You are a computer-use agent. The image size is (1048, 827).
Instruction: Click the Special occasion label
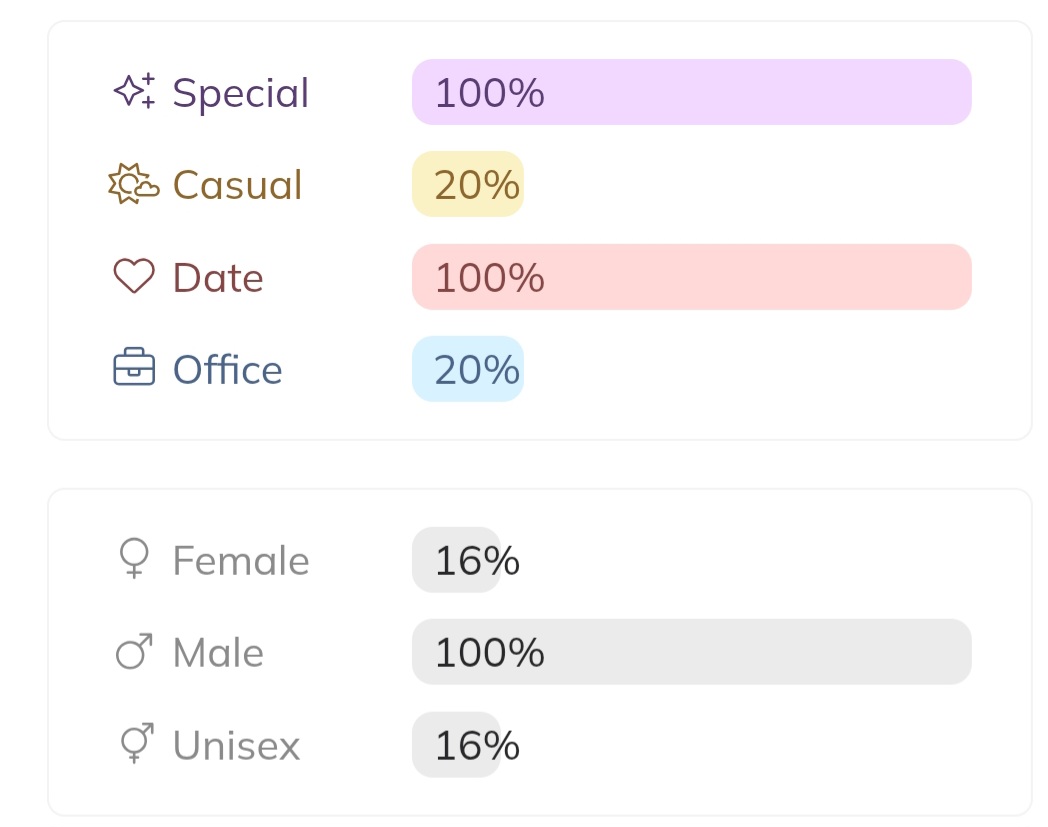pos(241,93)
